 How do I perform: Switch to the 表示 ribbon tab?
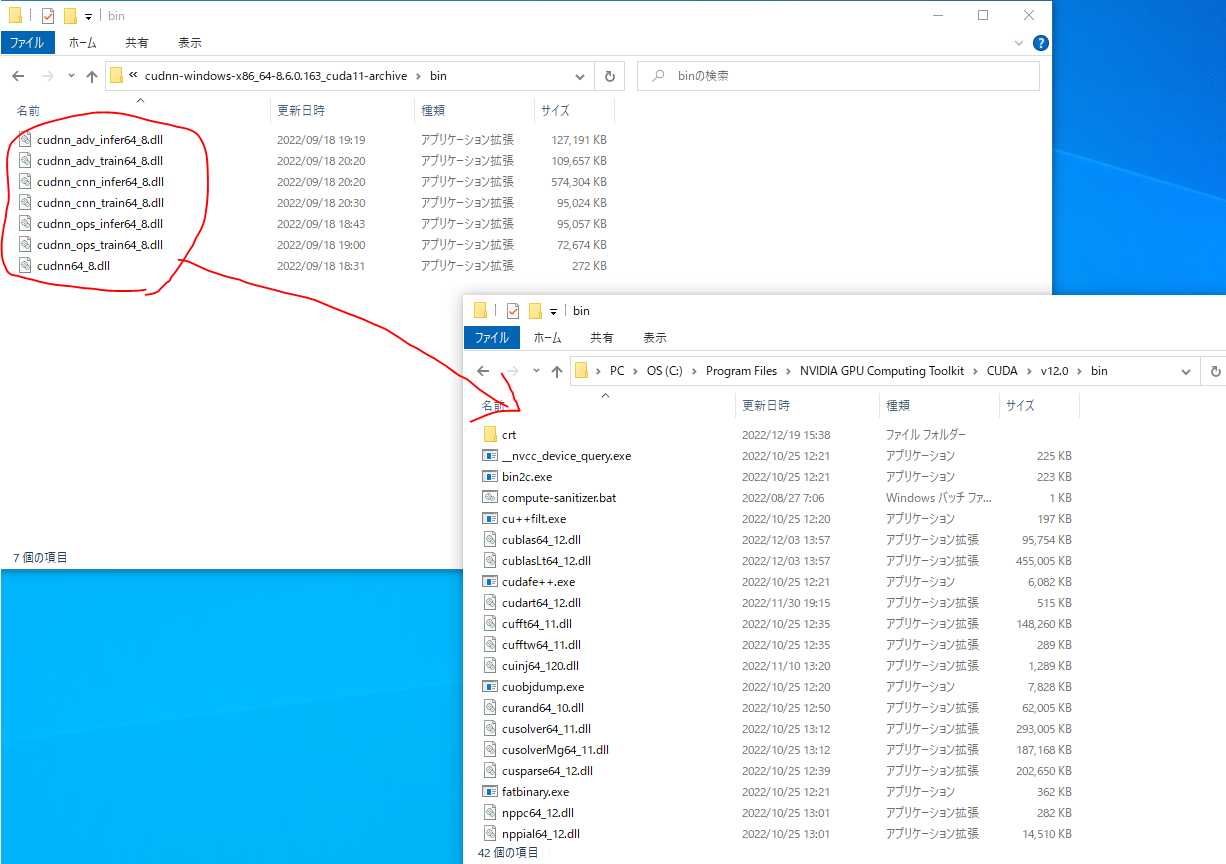click(190, 42)
